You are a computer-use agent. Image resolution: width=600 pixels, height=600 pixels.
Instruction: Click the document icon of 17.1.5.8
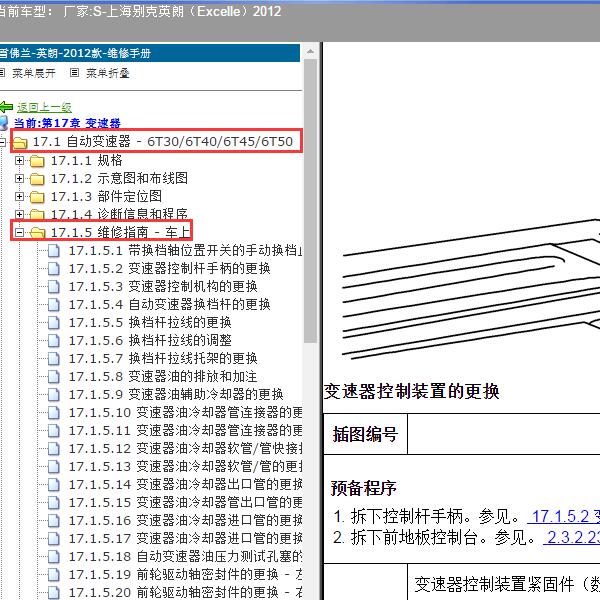[x=54, y=377]
